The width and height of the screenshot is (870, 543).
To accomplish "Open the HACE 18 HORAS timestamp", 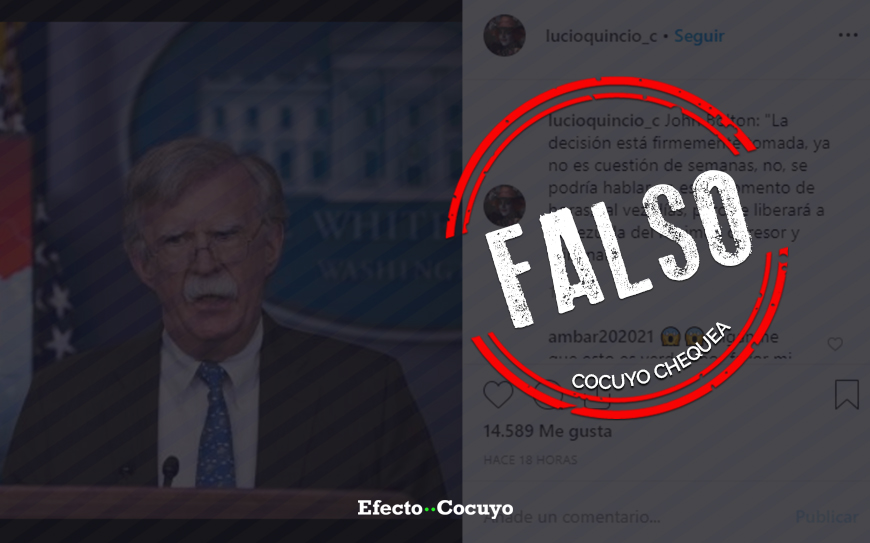I will point(530,460).
